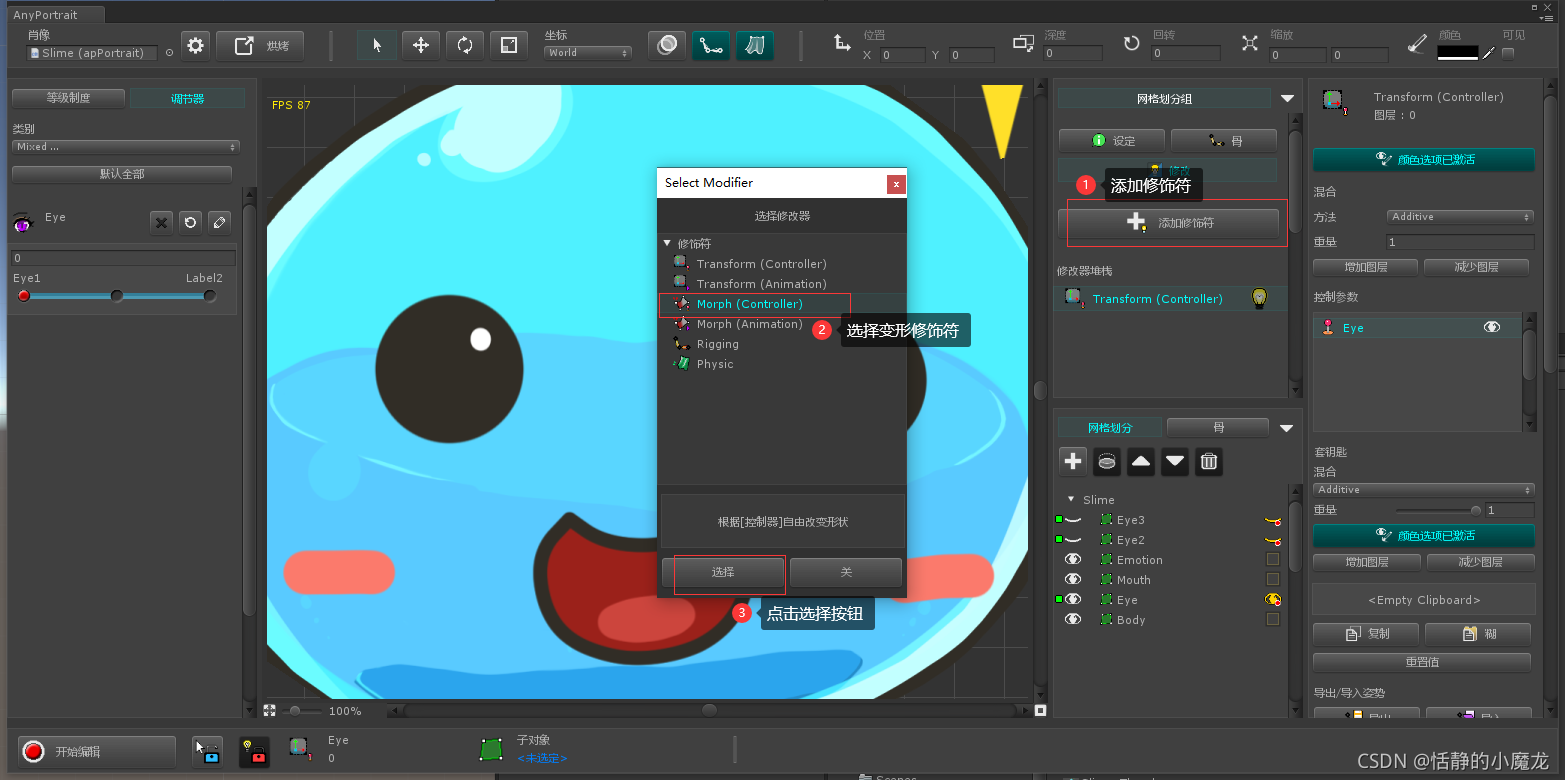The width and height of the screenshot is (1565, 780).
Task: Click the 增加图层 button under 方法
Action: pos(1365,267)
